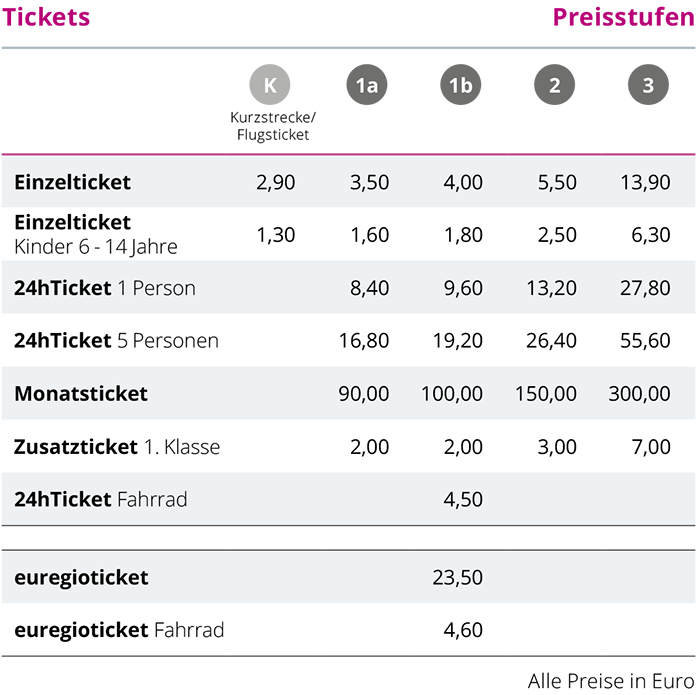Select the 55,60 price for 5 Personen
The image size is (700, 695).
[645, 341]
